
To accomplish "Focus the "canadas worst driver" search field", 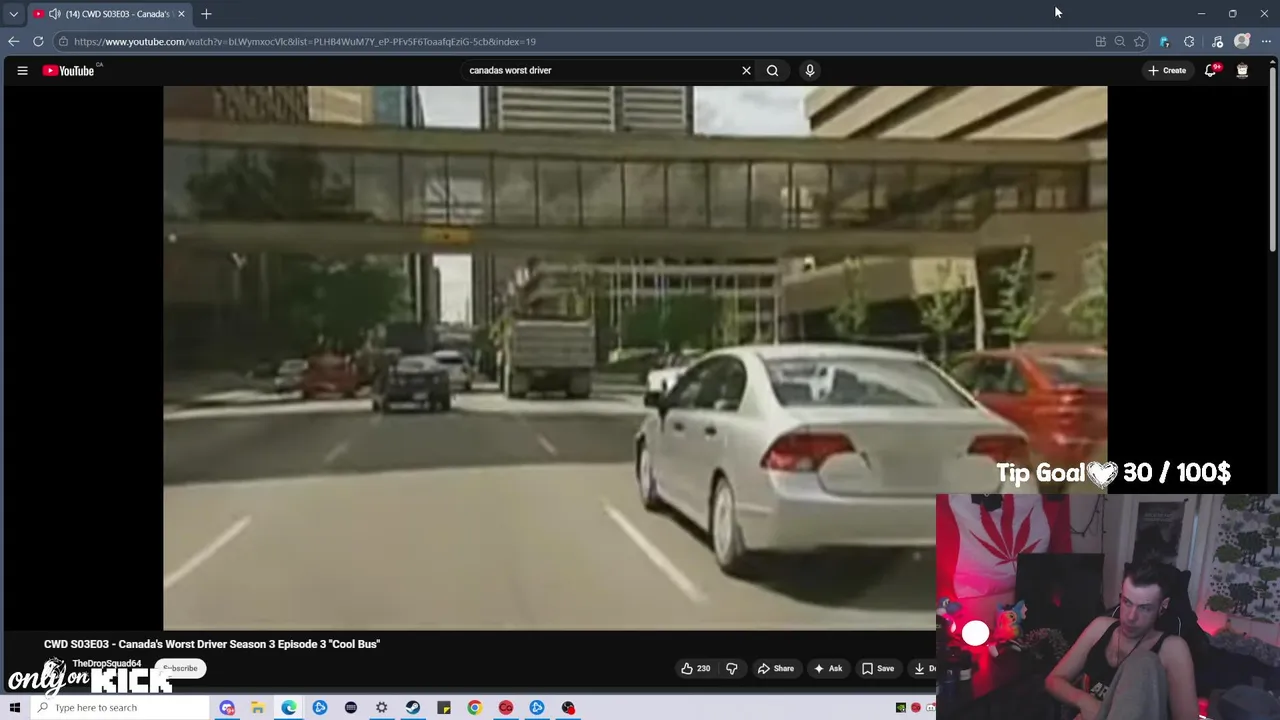I will (x=600, y=70).
